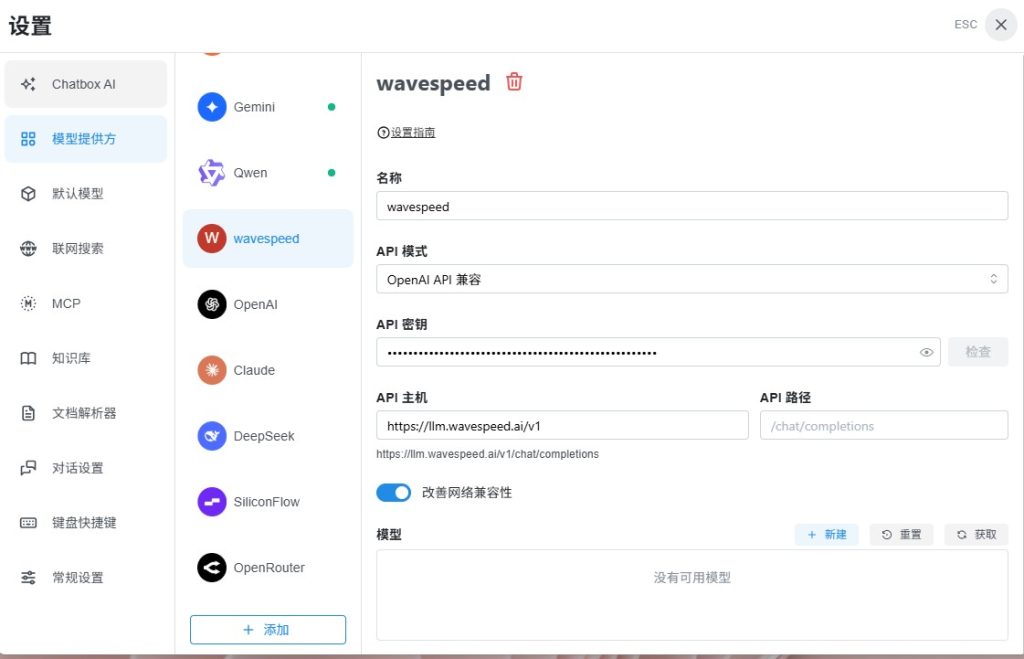
Task: Select the 'SiliconFlow' provider name
Action: pos(266,502)
